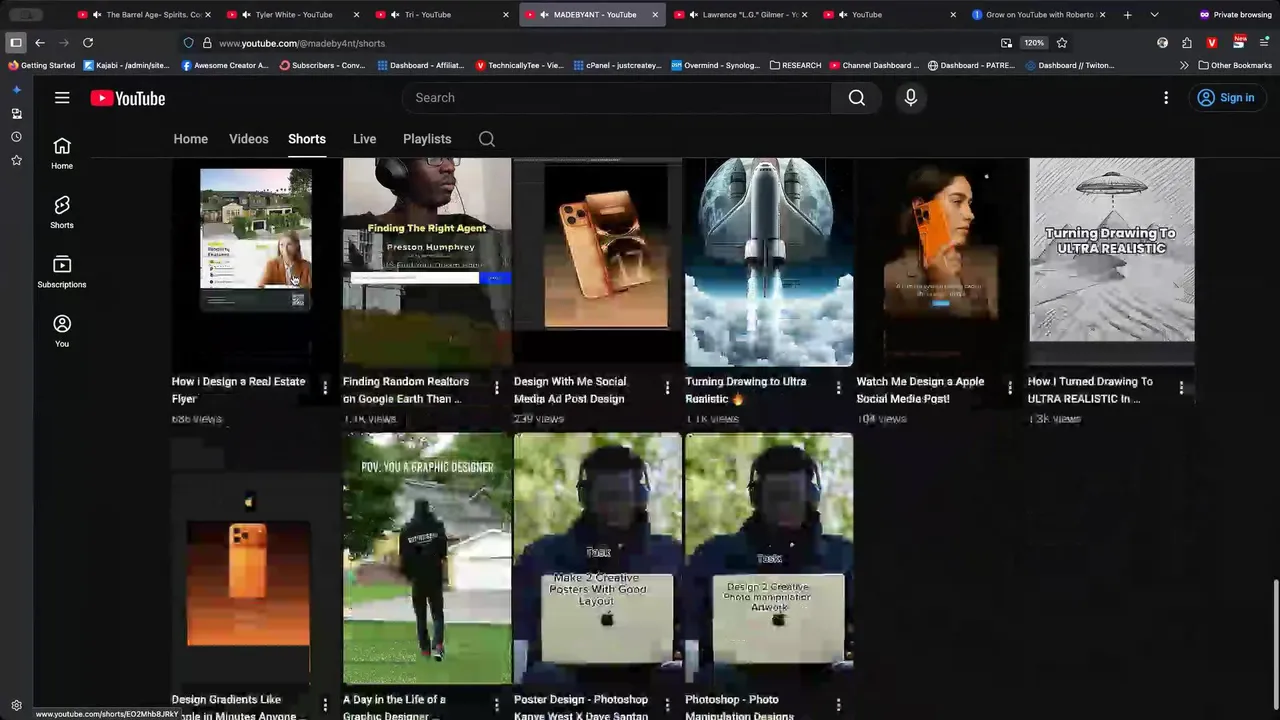The width and height of the screenshot is (1280, 720).
Task: Go forward with the browser forward arrow
Action: pos(63,43)
